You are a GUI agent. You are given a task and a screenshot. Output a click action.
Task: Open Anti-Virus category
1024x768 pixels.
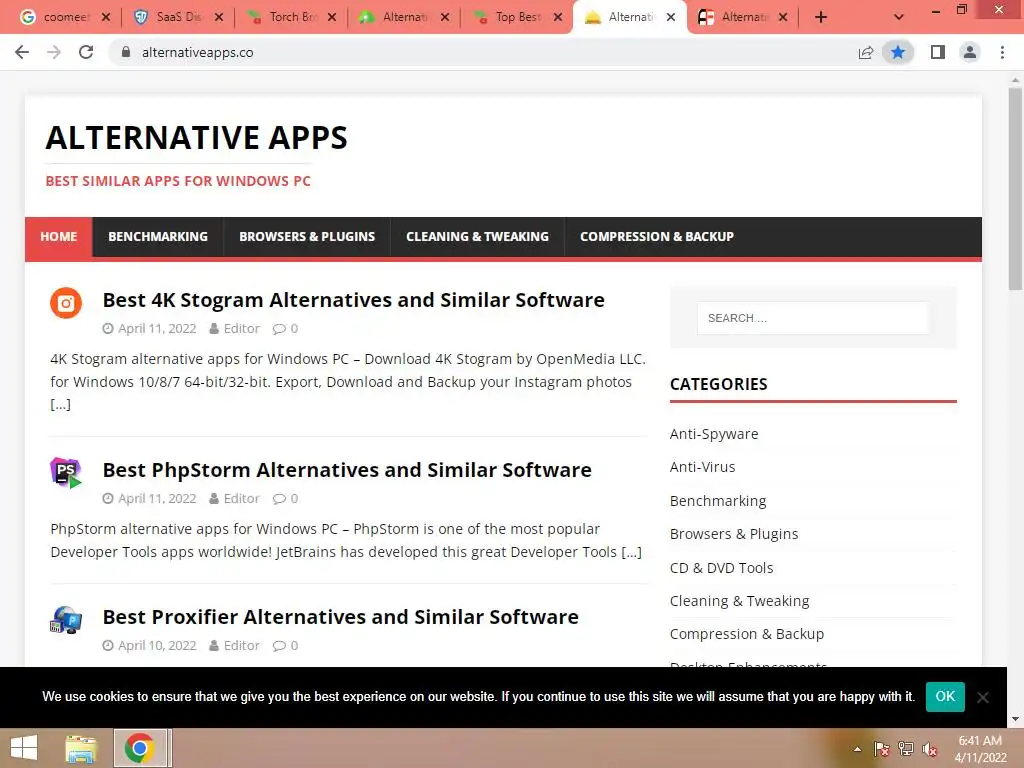[702, 467]
